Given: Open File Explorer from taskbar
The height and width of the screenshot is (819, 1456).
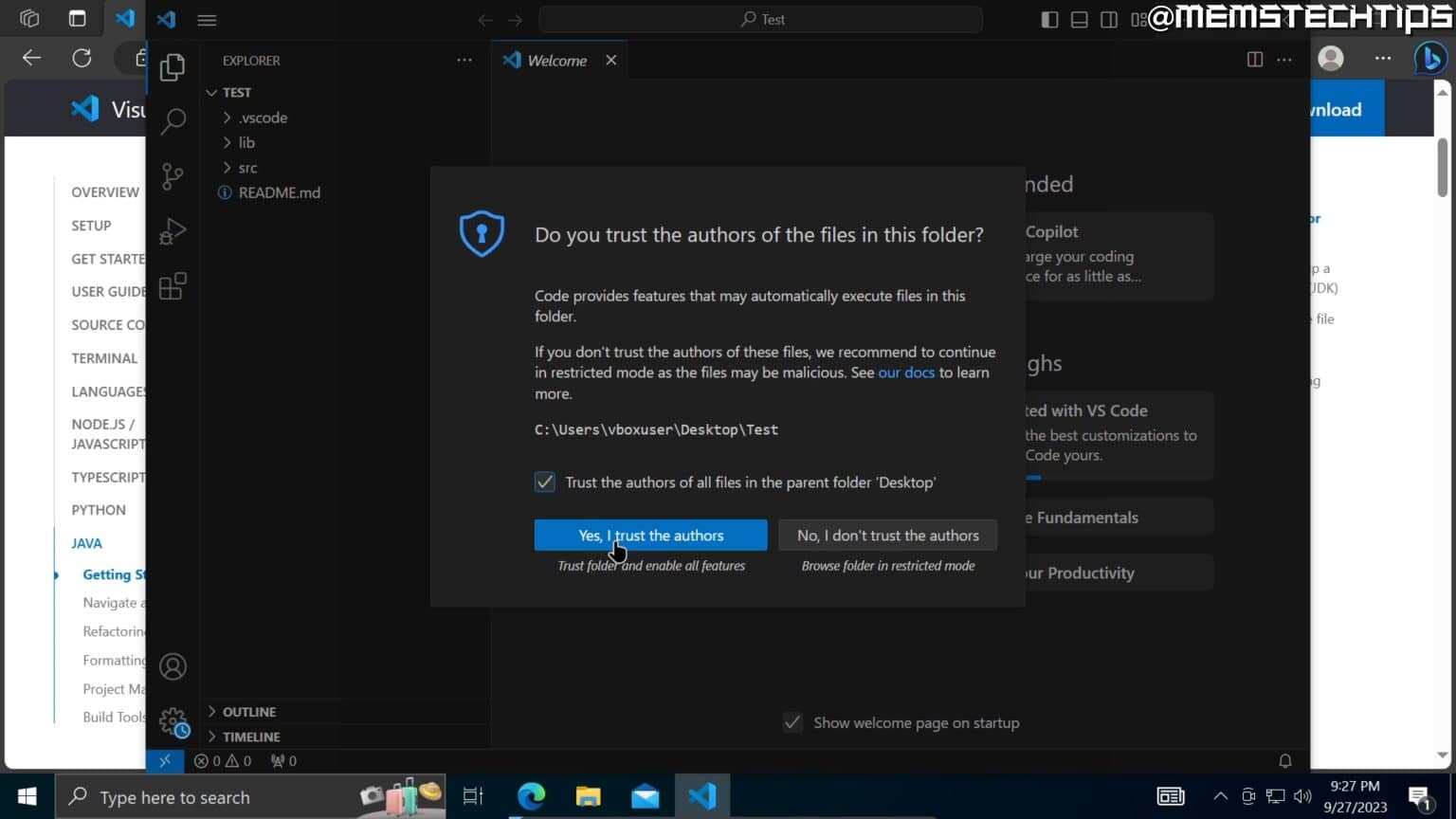Looking at the screenshot, I should tap(589, 797).
